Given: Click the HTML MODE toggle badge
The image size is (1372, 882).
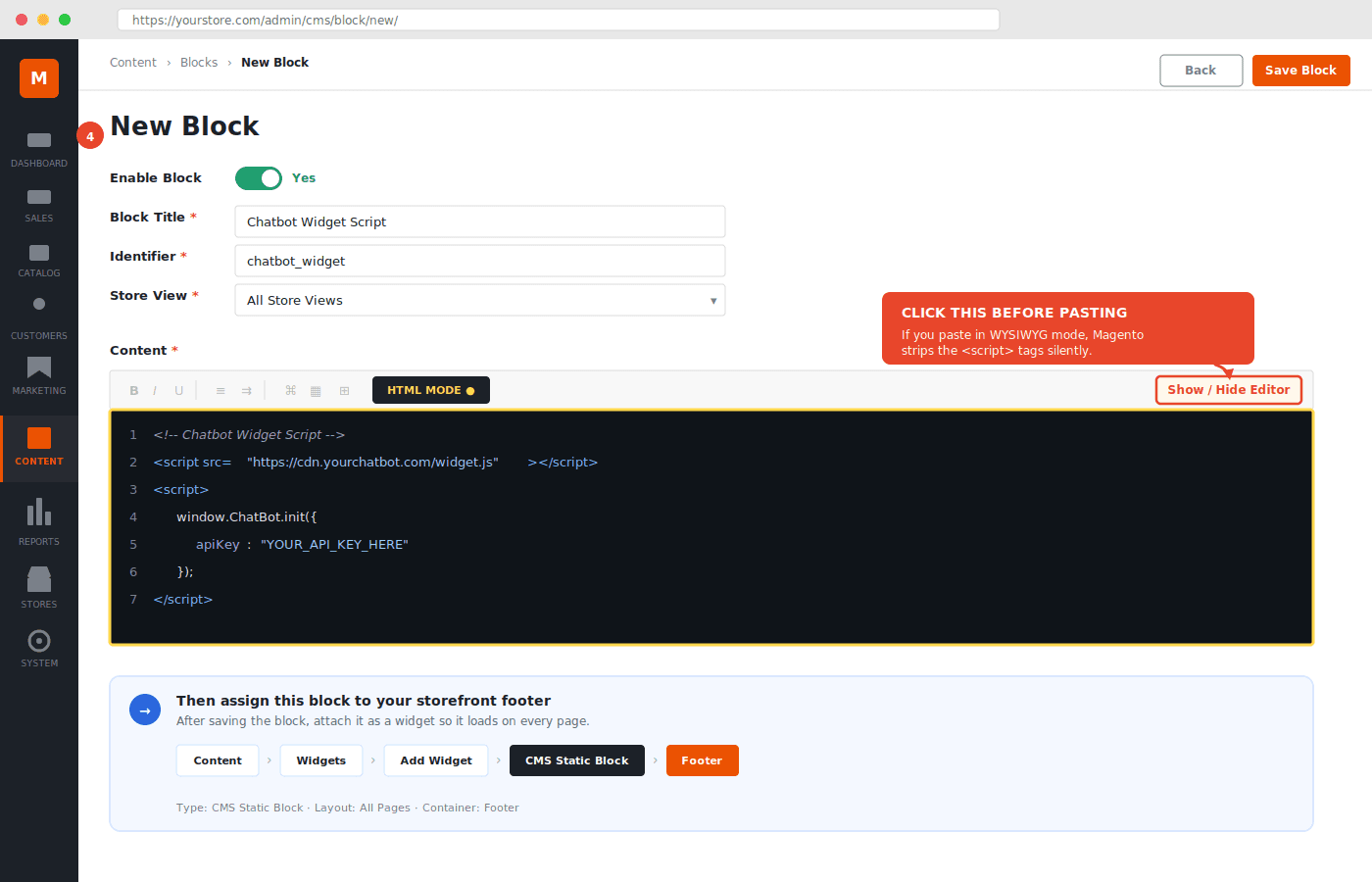Looking at the screenshot, I should click(430, 389).
